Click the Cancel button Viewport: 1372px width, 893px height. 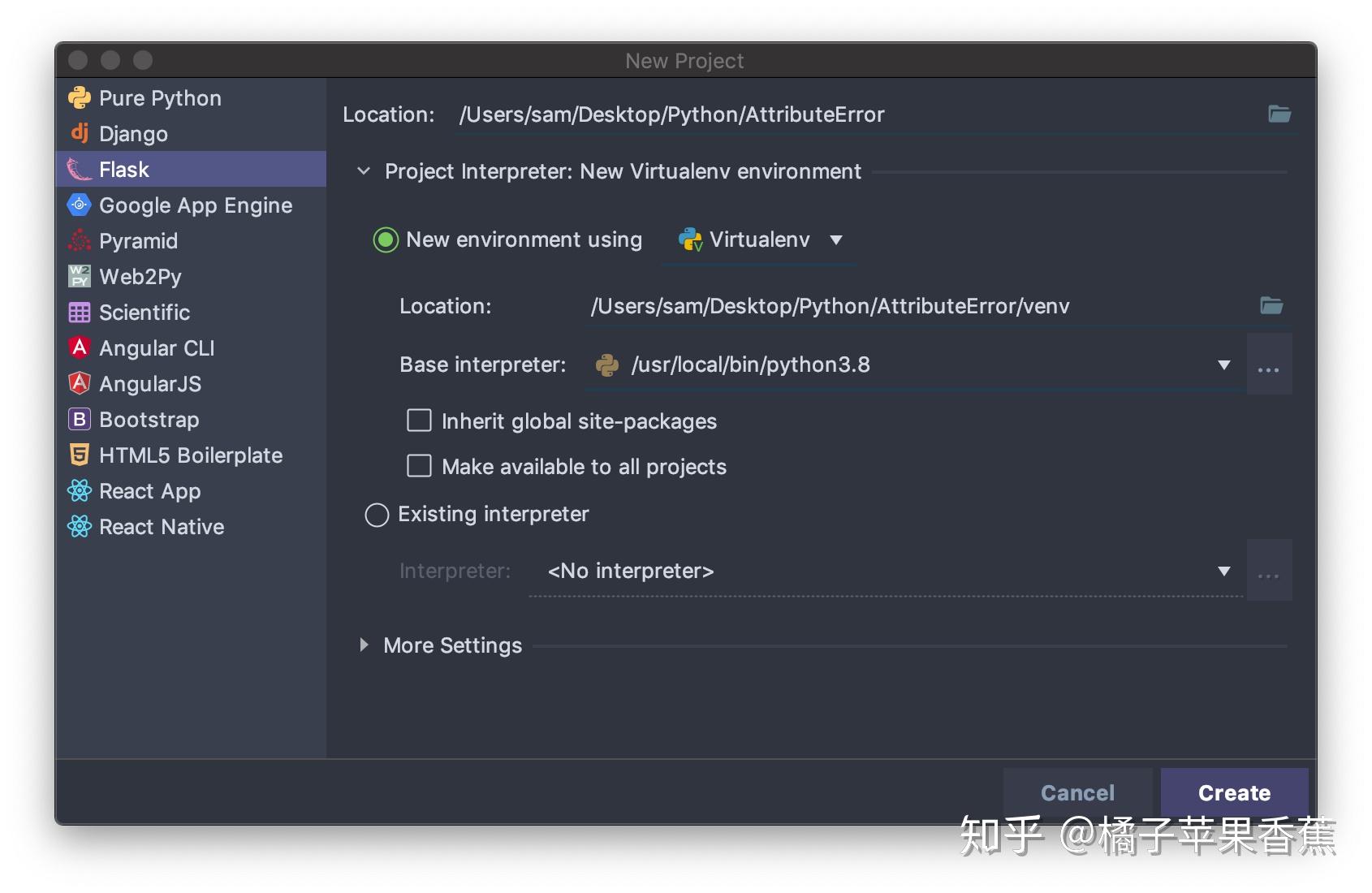(x=1077, y=792)
